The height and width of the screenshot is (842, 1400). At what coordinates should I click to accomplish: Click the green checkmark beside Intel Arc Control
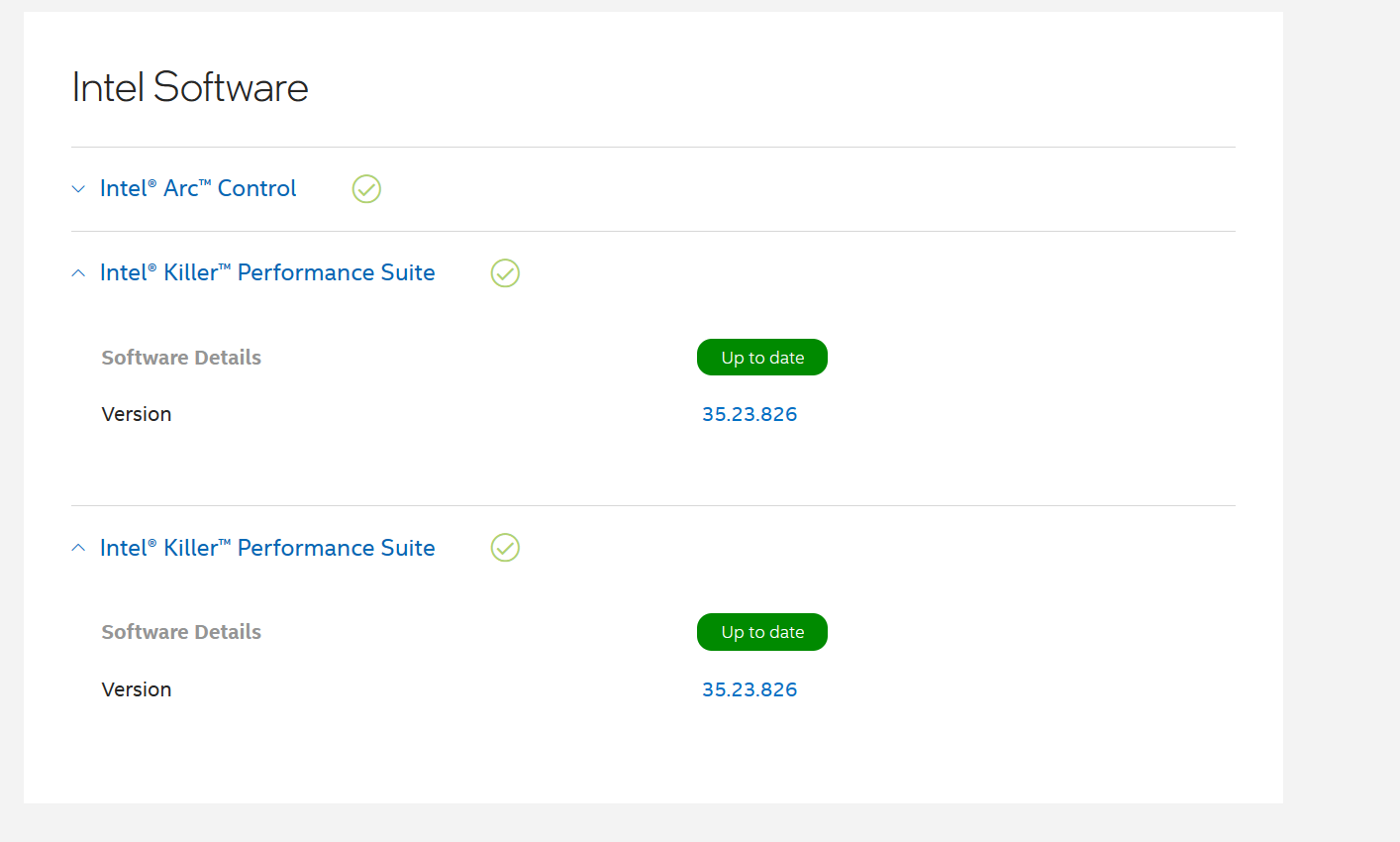pos(366,188)
